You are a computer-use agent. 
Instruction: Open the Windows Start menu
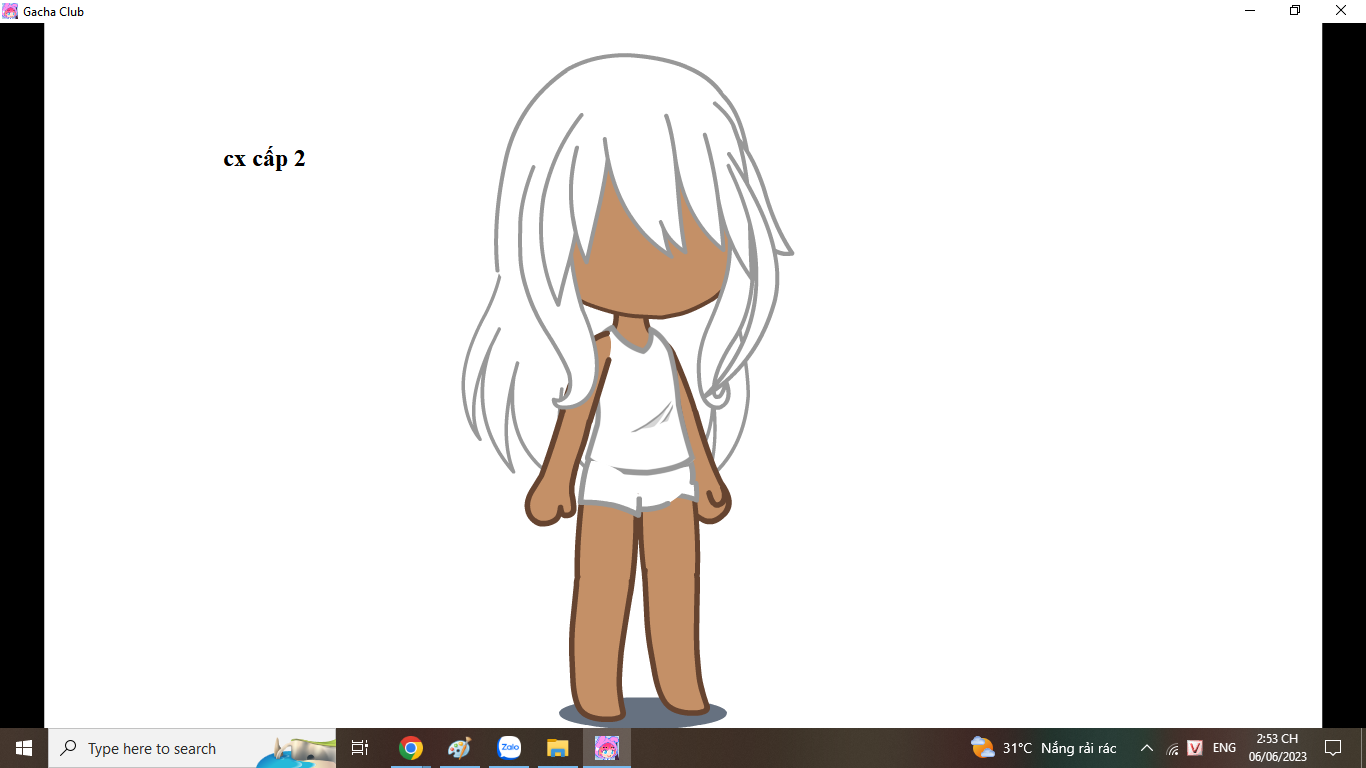click(x=24, y=748)
